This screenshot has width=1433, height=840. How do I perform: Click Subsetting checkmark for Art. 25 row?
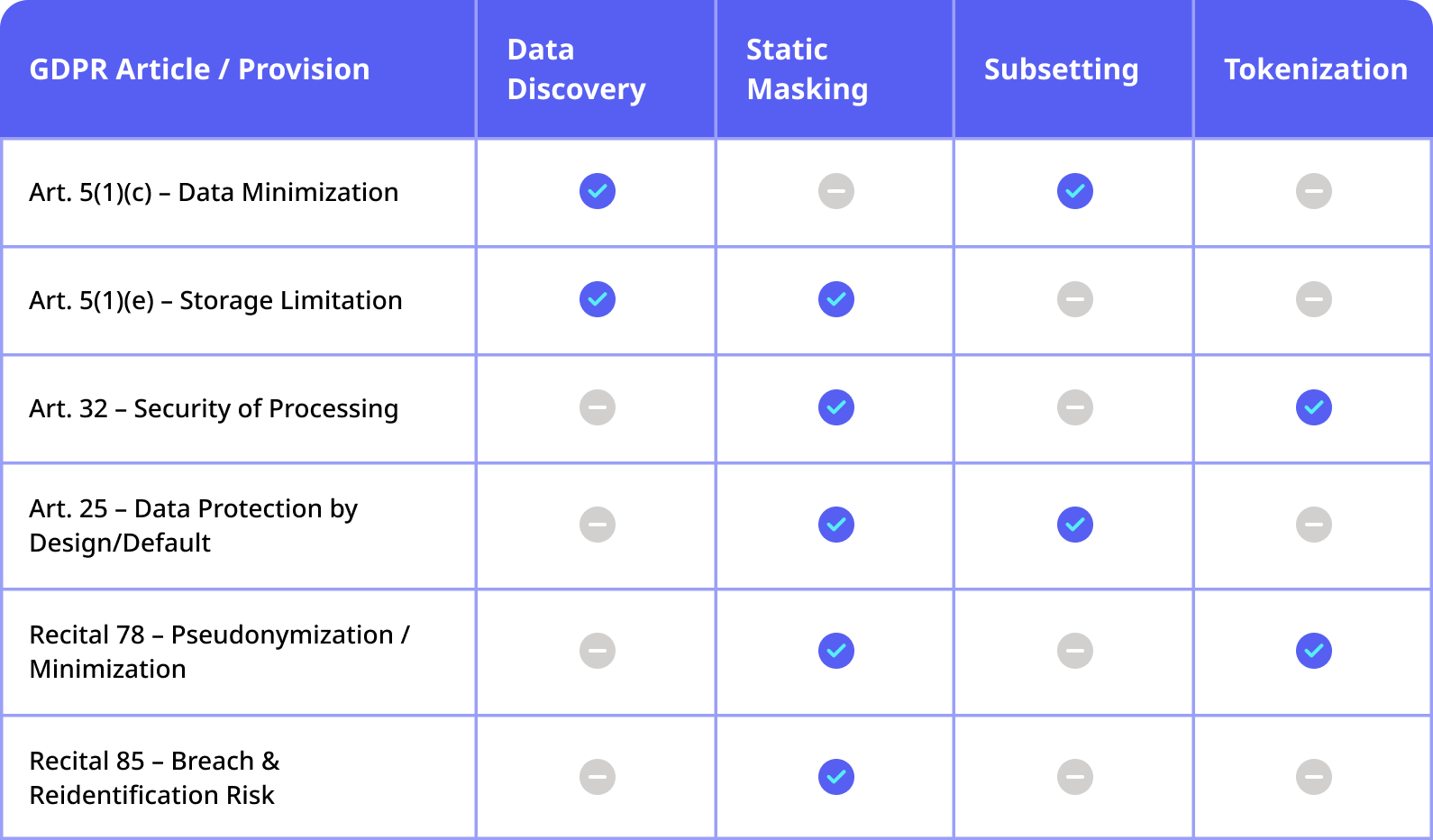1075,525
